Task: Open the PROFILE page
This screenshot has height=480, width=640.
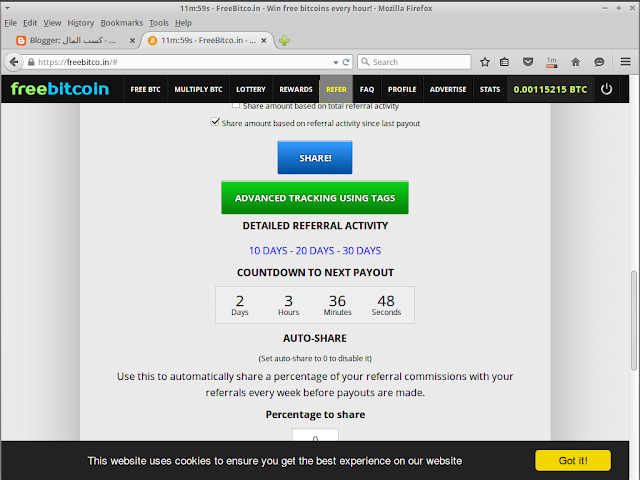Action: tap(402, 89)
